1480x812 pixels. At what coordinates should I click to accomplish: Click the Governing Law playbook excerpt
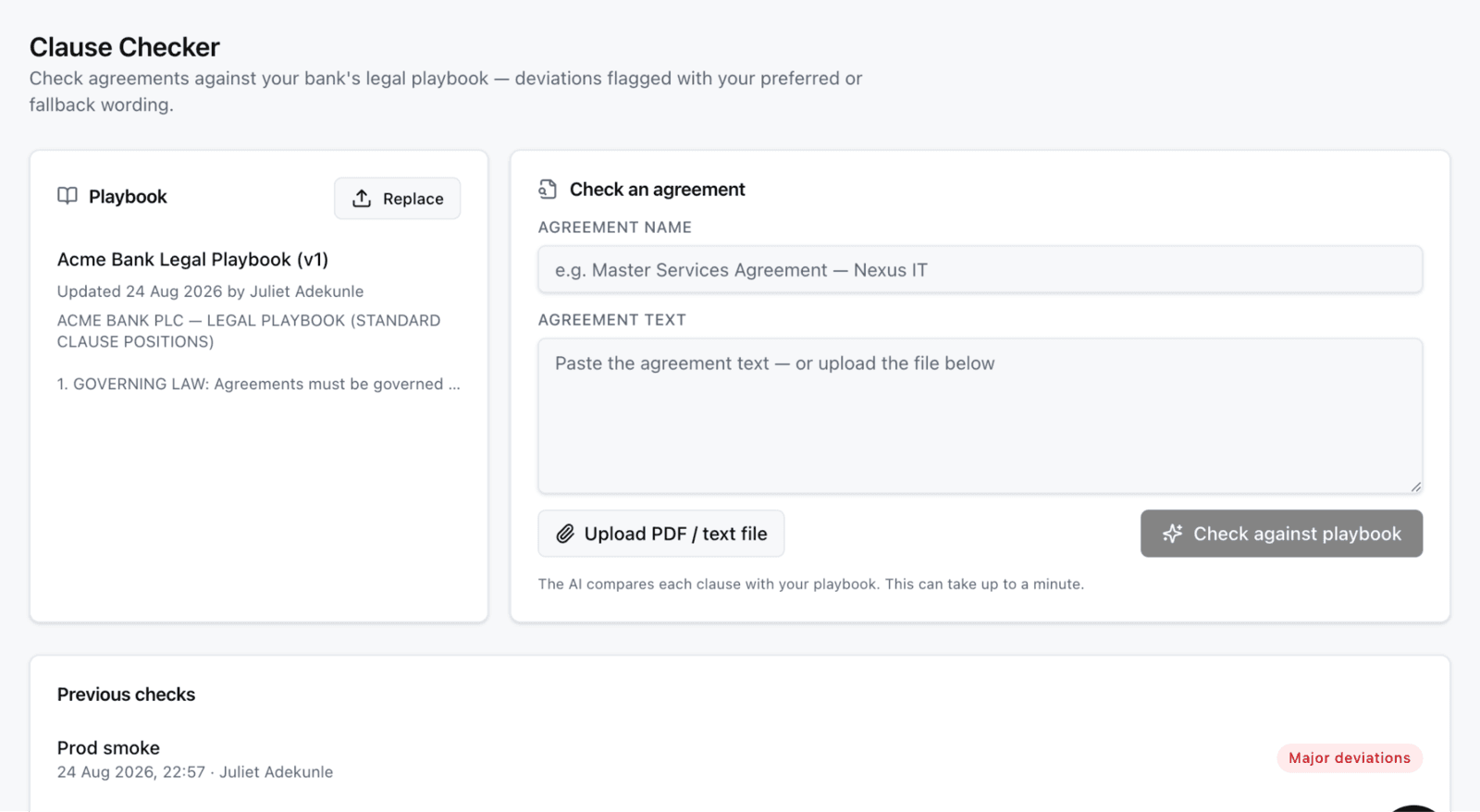tap(259, 384)
